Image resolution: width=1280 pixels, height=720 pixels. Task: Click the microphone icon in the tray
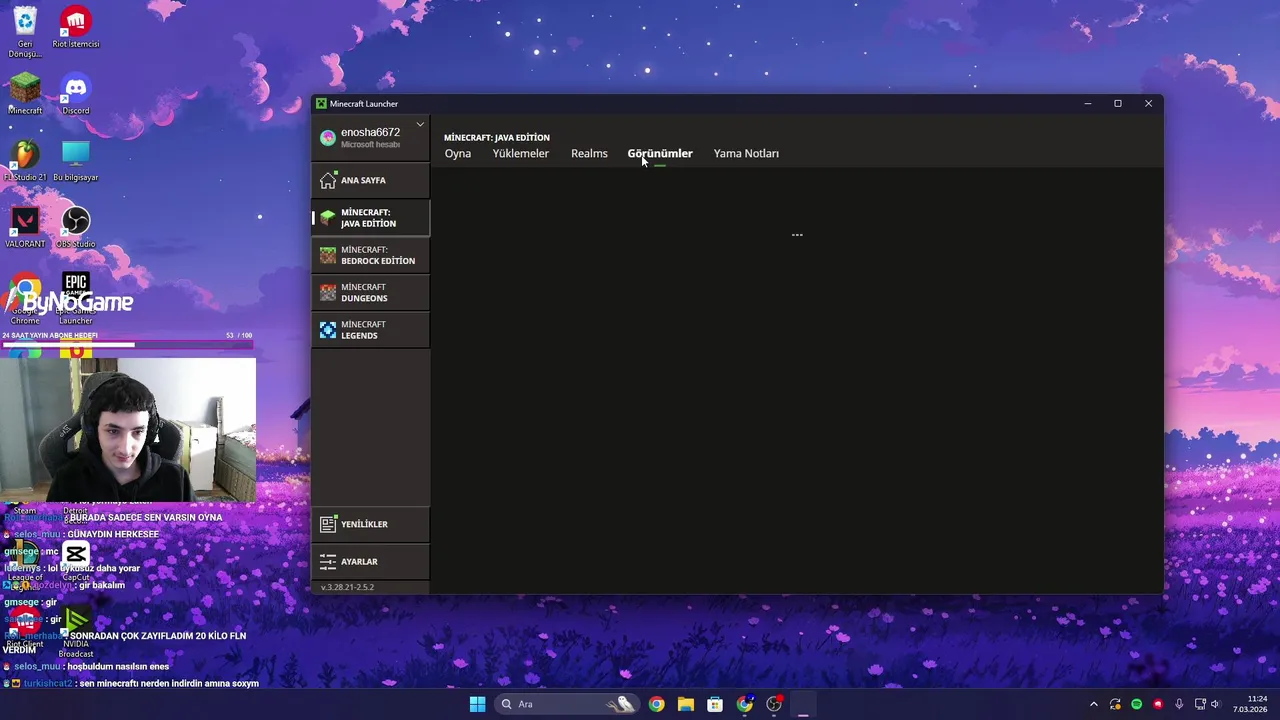tap(1180, 704)
